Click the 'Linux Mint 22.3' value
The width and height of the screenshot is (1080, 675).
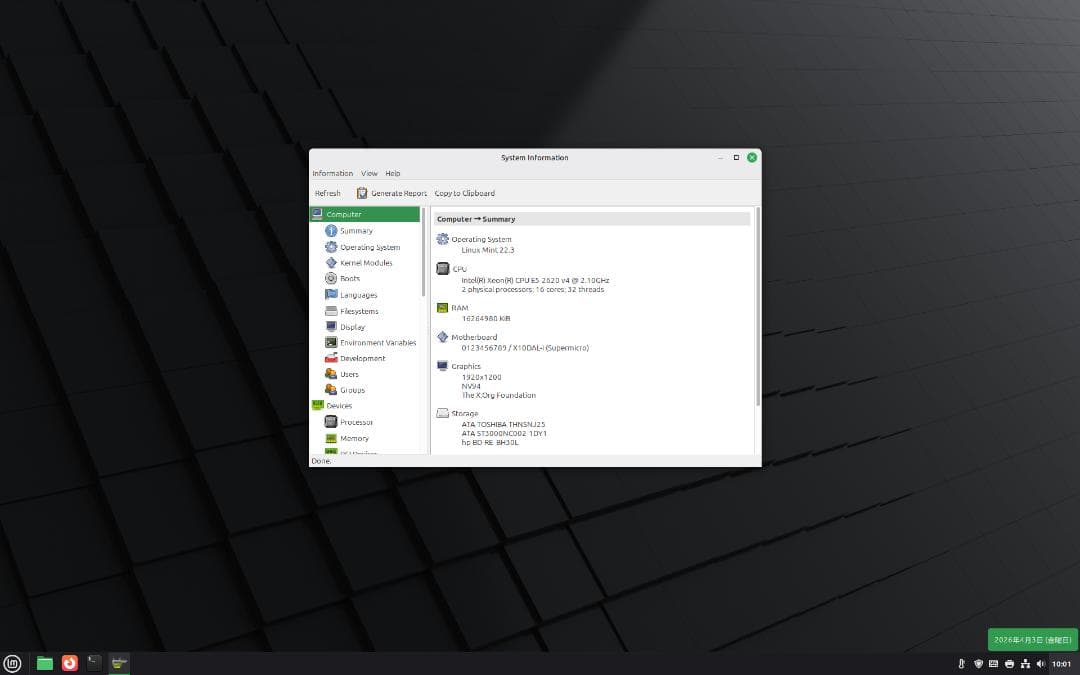[488, 250]
